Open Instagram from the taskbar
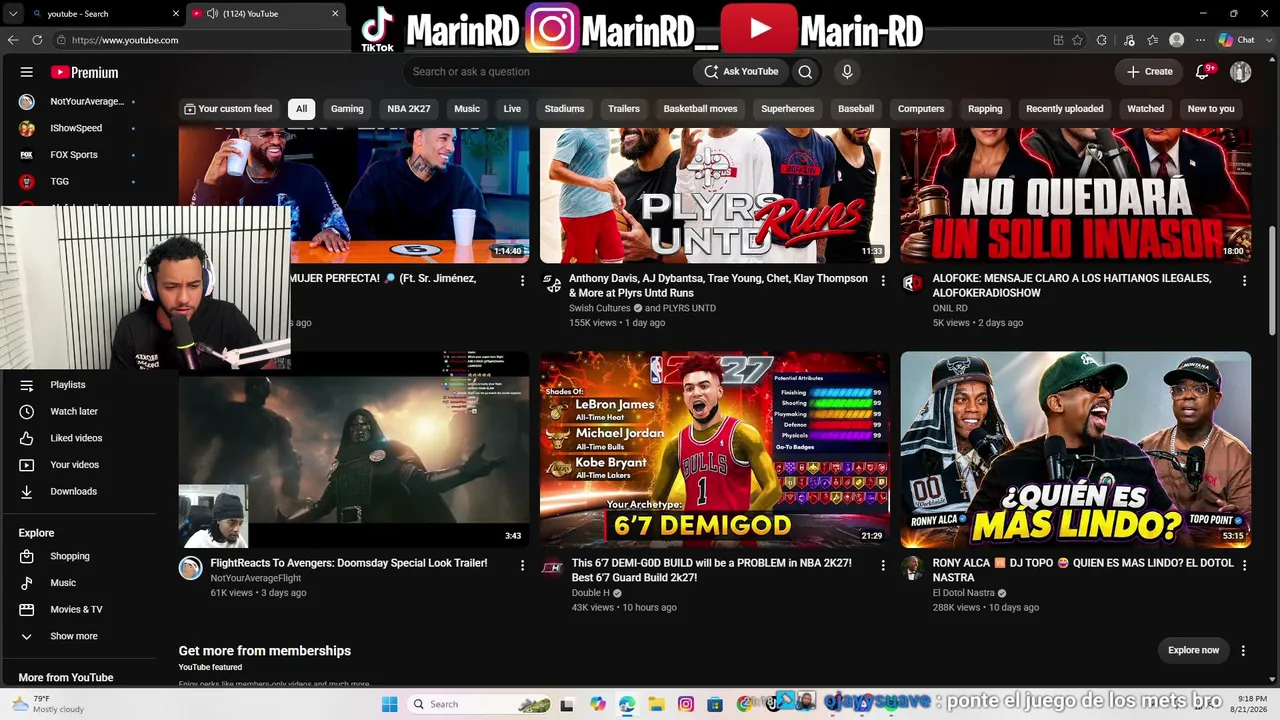 685,704
